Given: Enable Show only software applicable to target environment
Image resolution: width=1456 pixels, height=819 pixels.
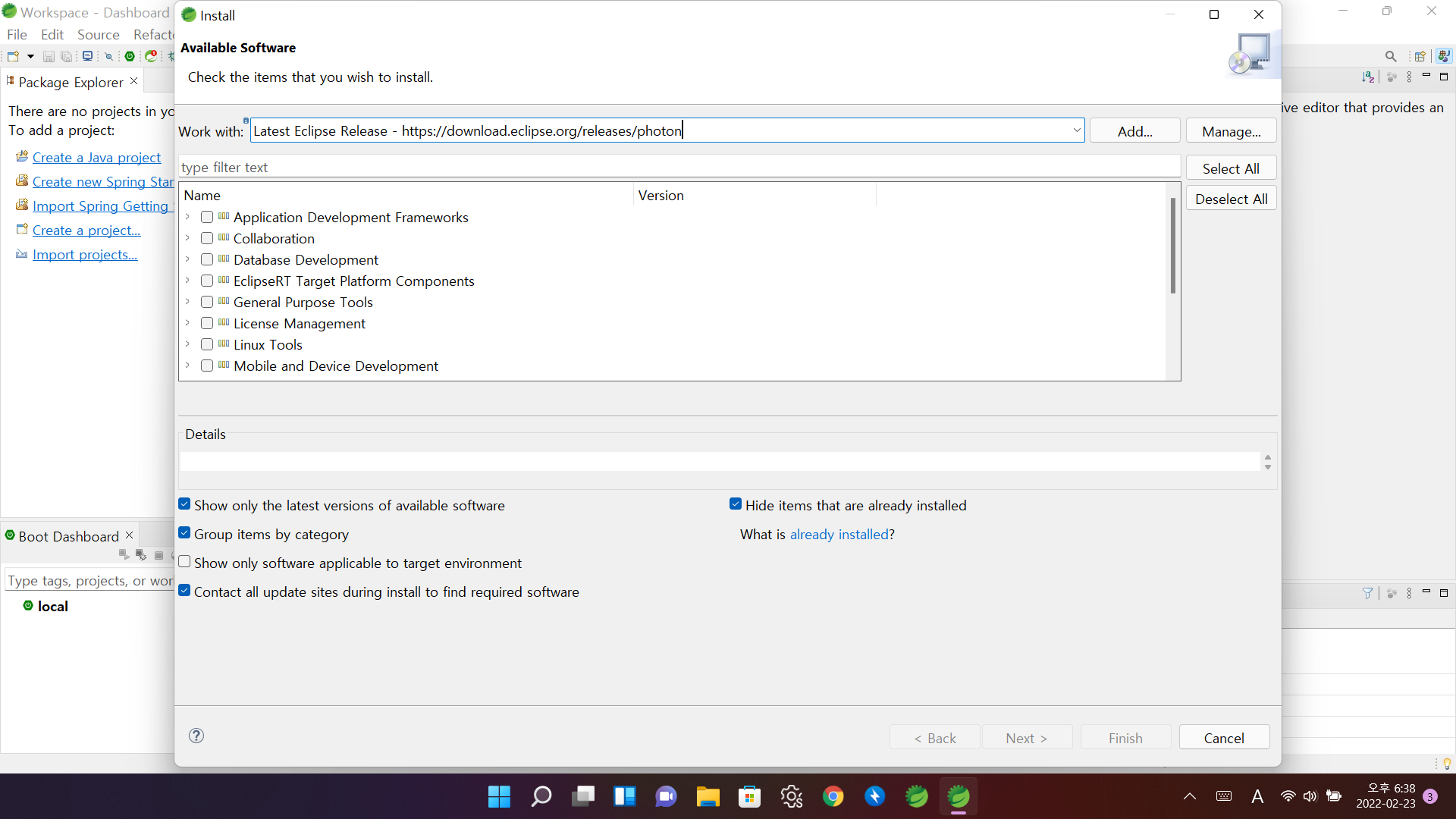Looking at the screenshot, I should pos(184,563).
